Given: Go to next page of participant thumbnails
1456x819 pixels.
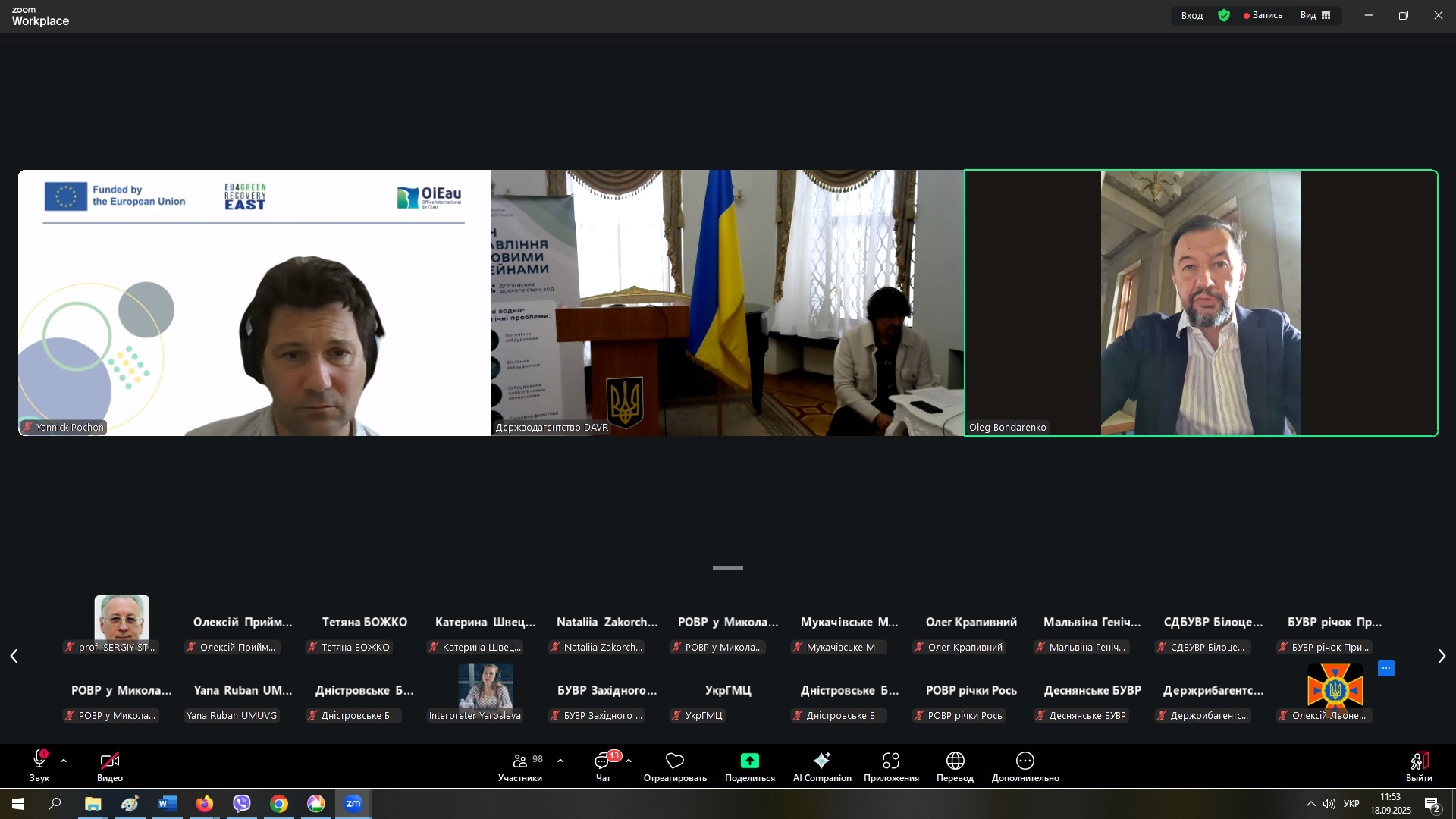Looking at the screenshot, I should click(x=1442, y=657).
